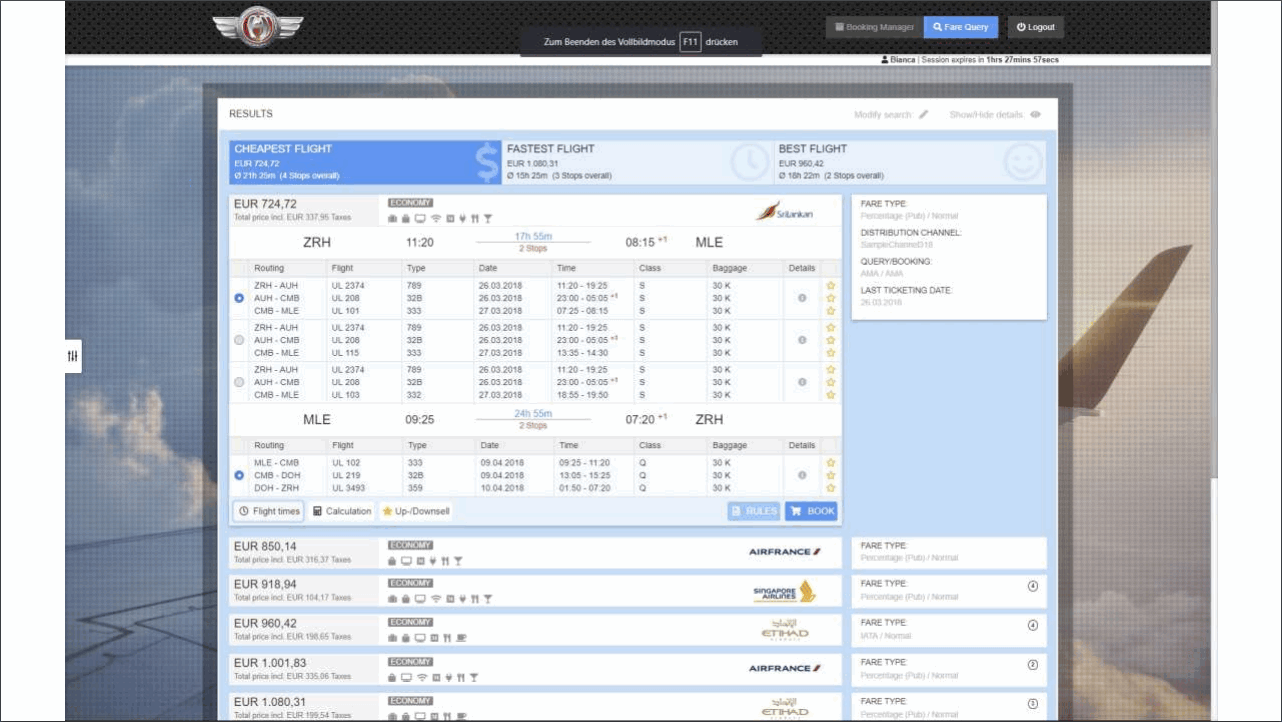
Task: Toggle Show/Hide details eye icon
Action: click(x=1035, y=115)
